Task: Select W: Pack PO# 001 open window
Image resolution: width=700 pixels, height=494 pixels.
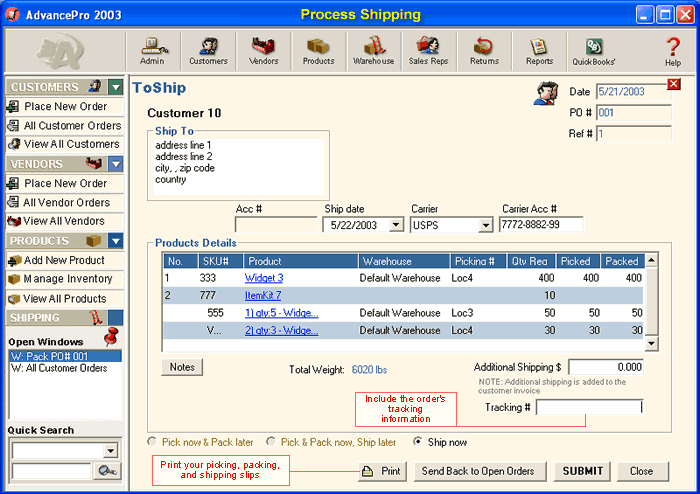Action: coord(65,356)
